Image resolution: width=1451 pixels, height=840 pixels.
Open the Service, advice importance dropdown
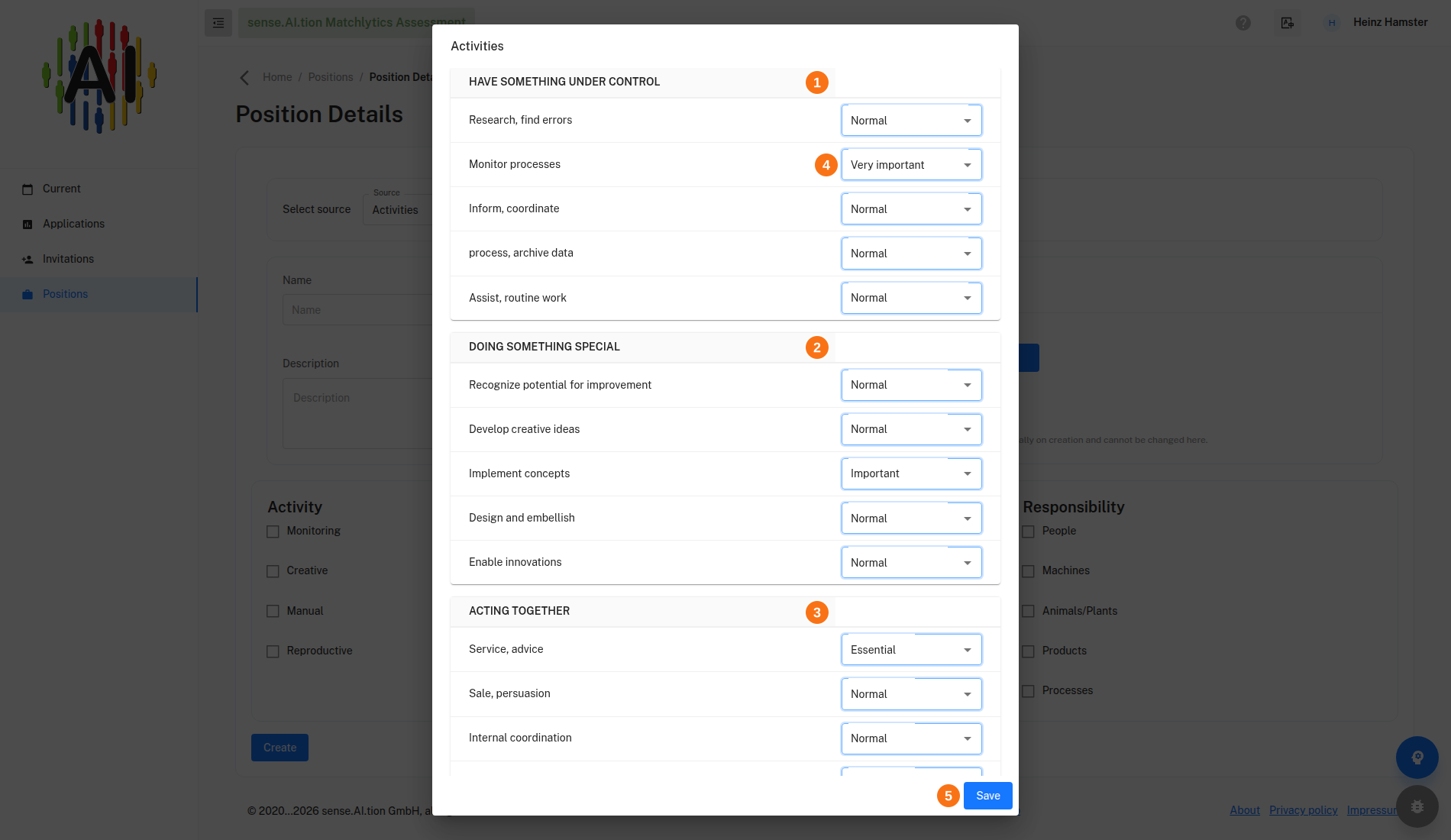[x=912, y=650]
